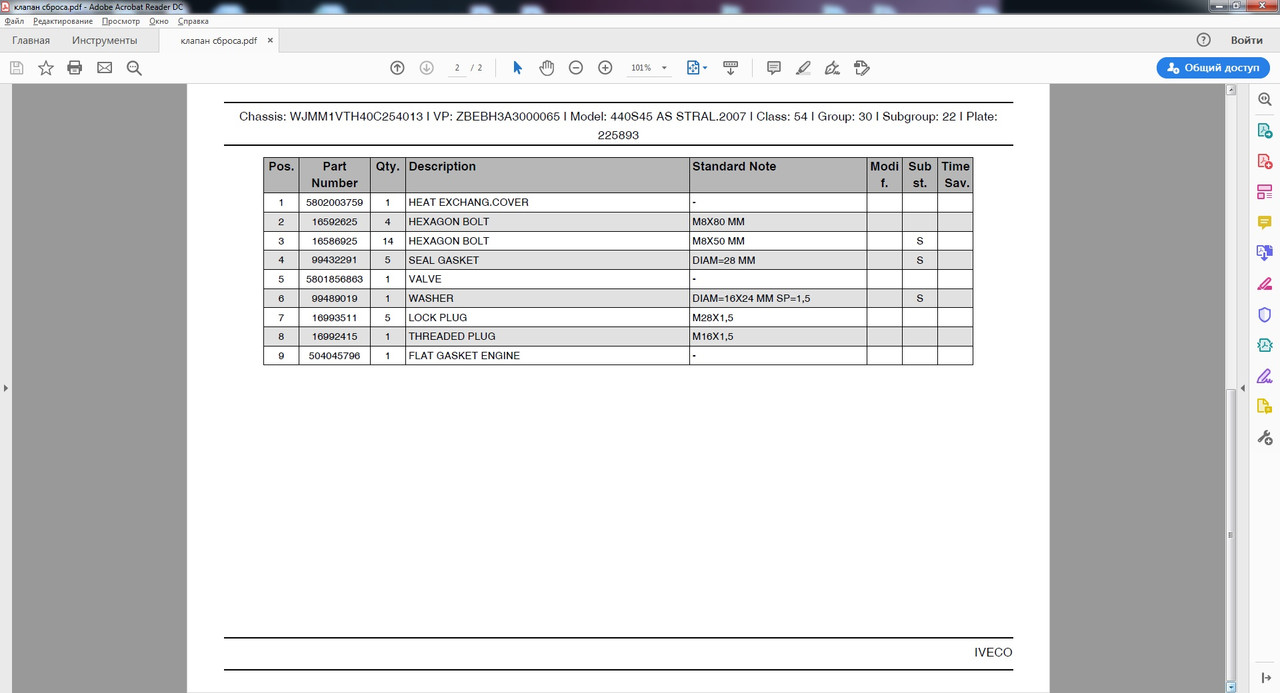
Task: Click the Общий доступ share button
Action: tap(1212, 68)
